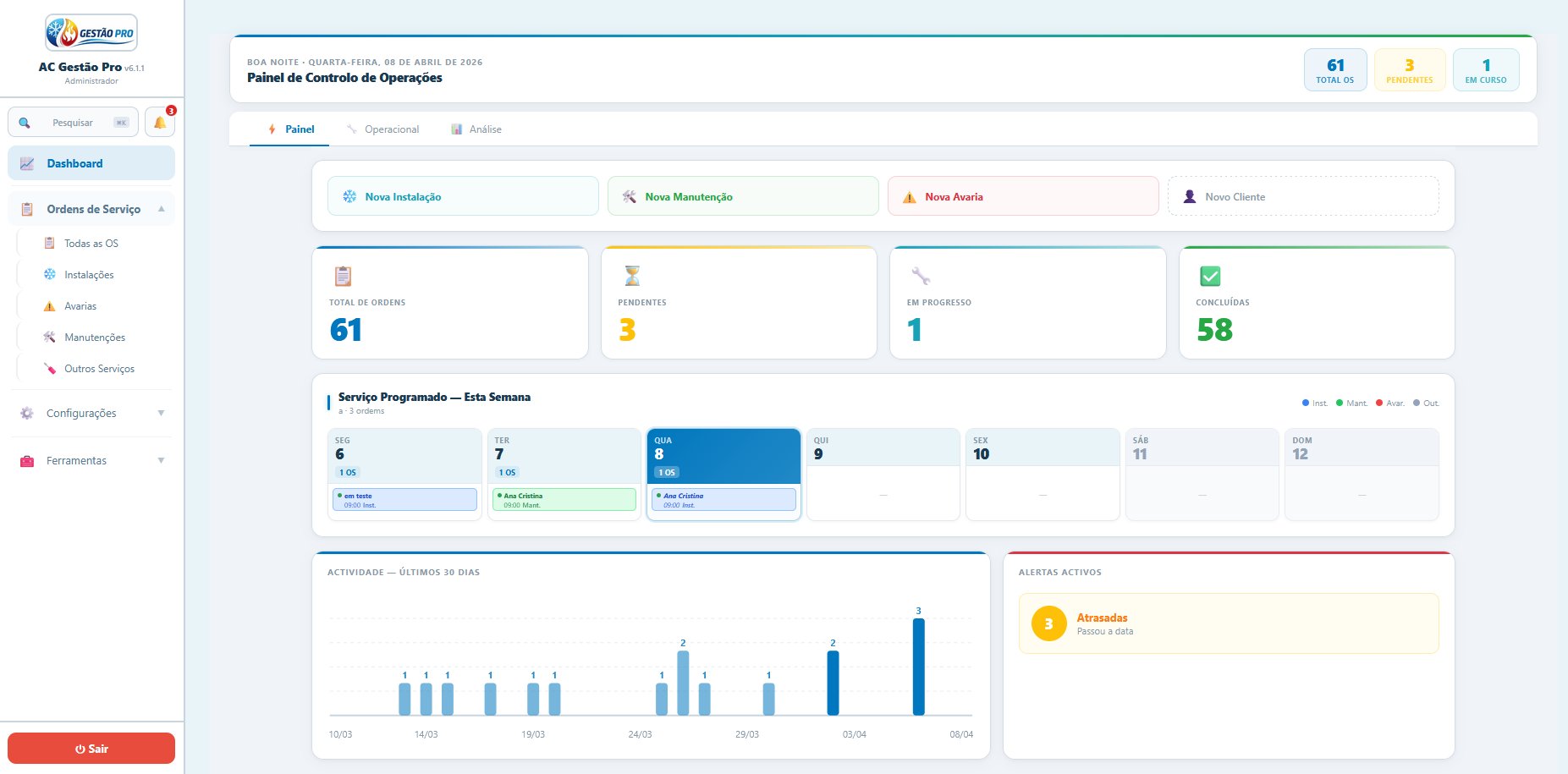Viewport: 1568px width, 774px height.
Task: Click the green check Concluídas icon
Action: [x=1210, y=276]
